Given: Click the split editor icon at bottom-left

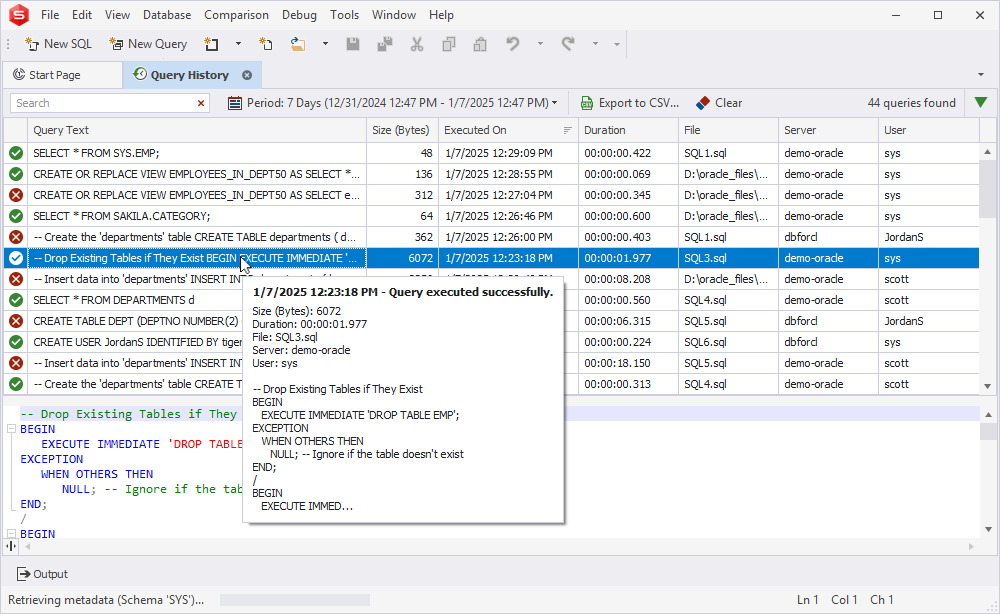Looking at the screenshot, I should click(11, 546).
